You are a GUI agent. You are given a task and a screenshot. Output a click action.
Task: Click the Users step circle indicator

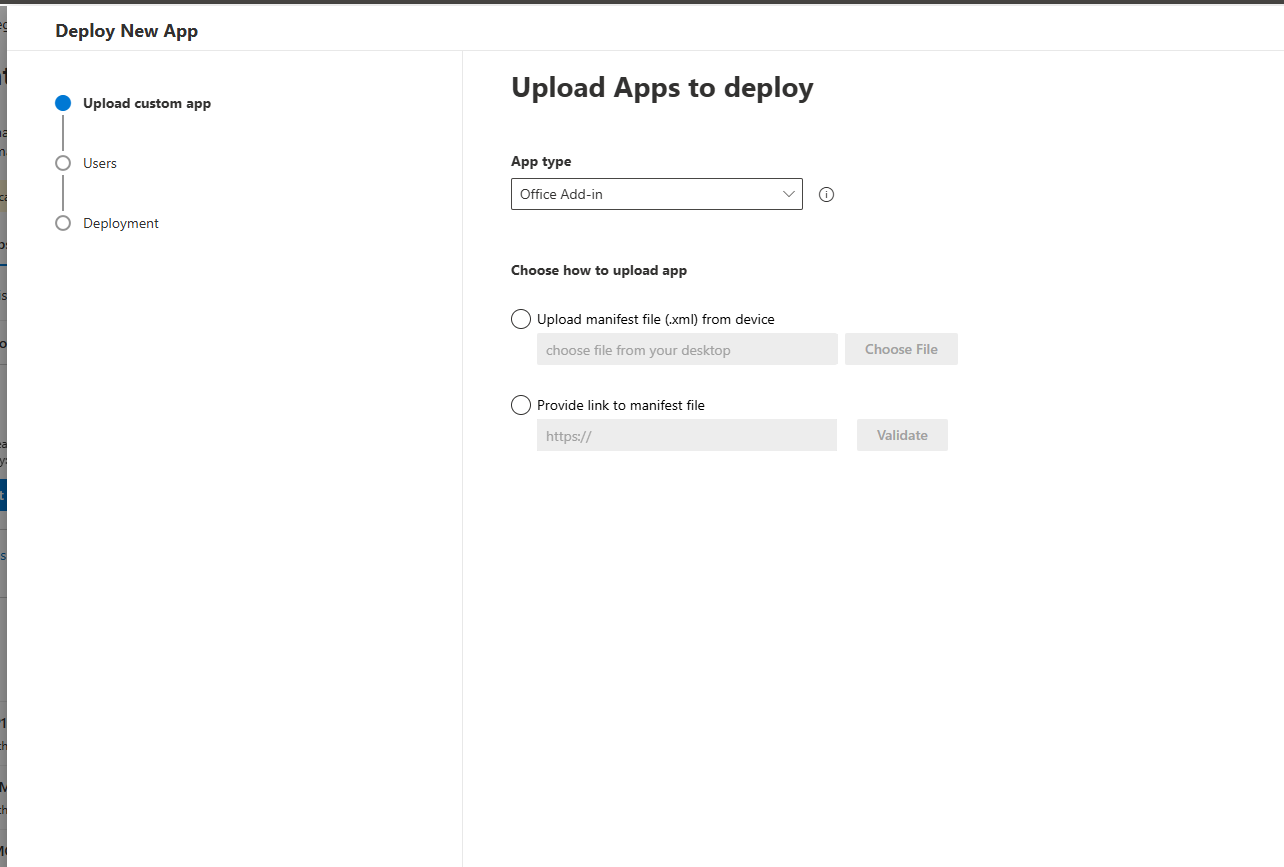click(63, 163)
